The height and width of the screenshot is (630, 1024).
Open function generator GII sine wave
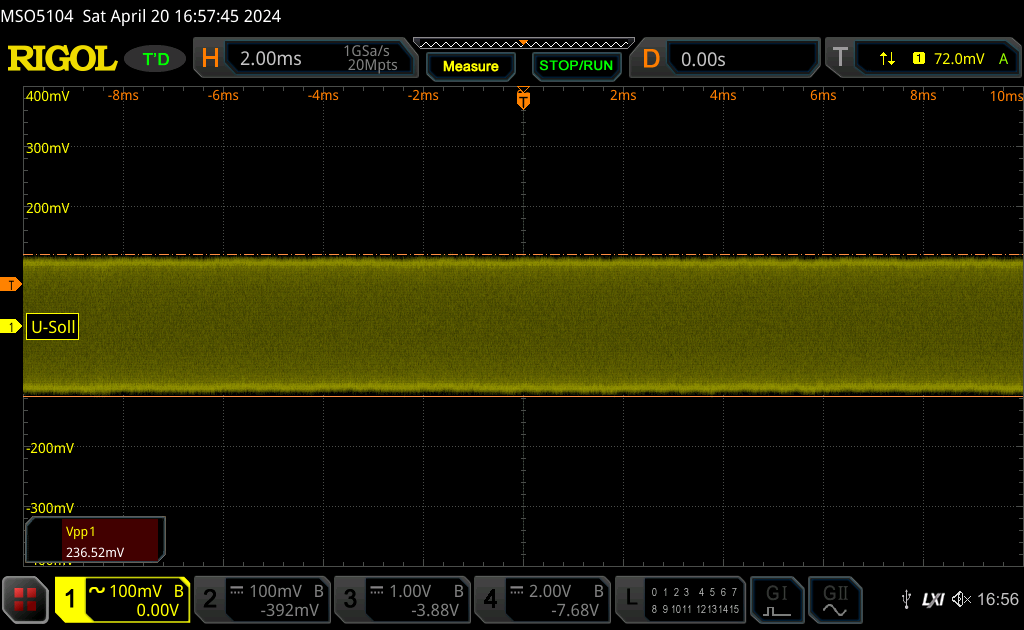[834, 599]
